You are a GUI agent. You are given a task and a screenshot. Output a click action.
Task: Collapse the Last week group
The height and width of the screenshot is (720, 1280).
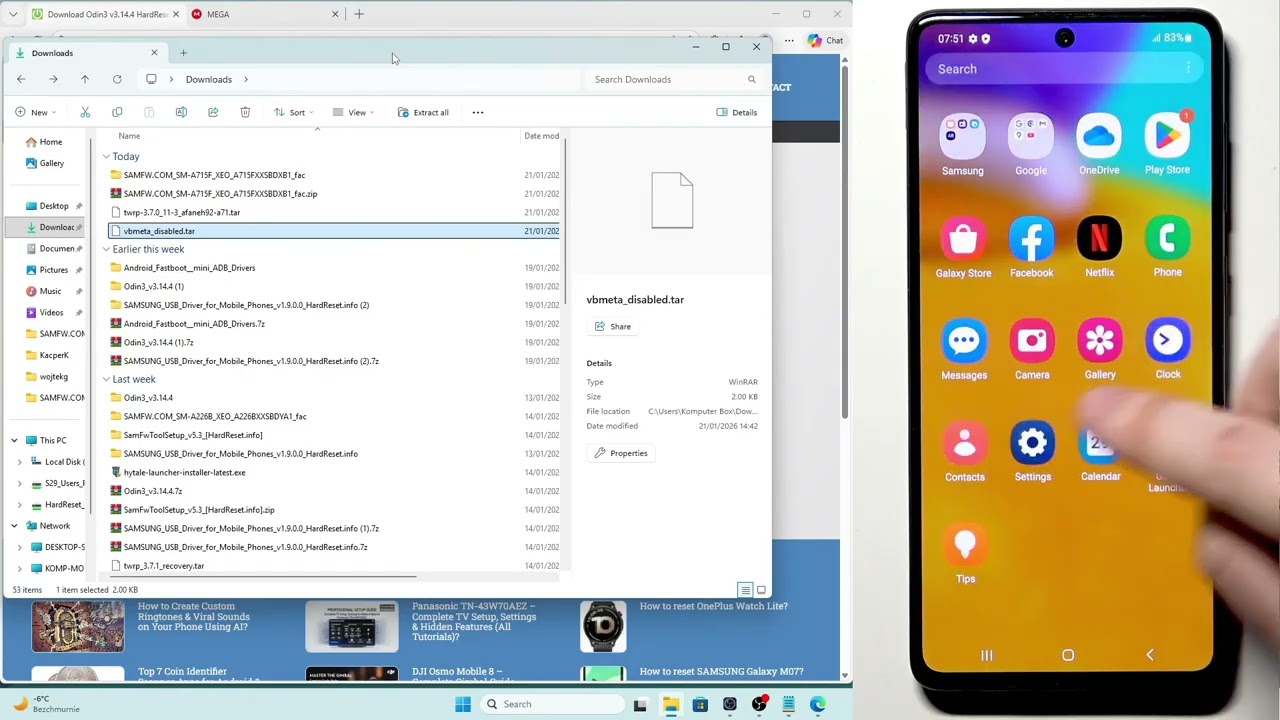click(x=106, y=379)
